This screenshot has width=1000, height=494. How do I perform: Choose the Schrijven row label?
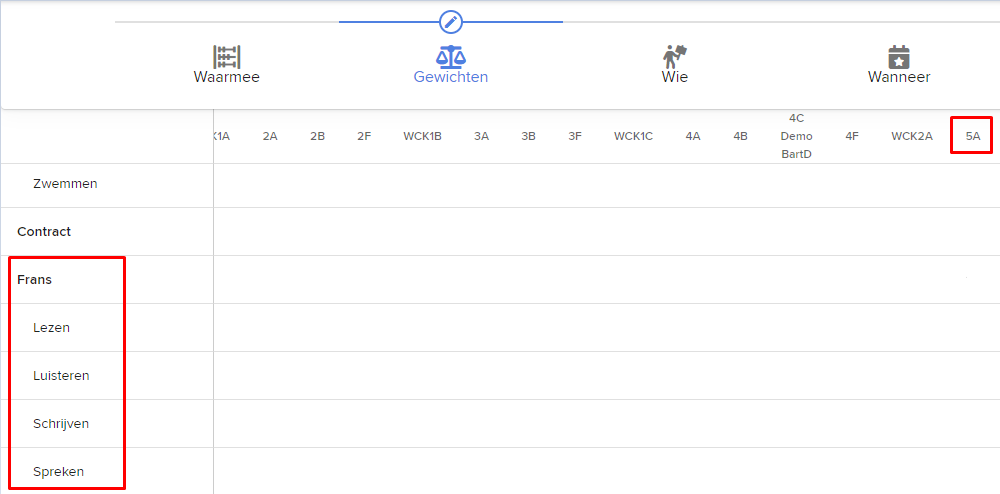(61, 423)
